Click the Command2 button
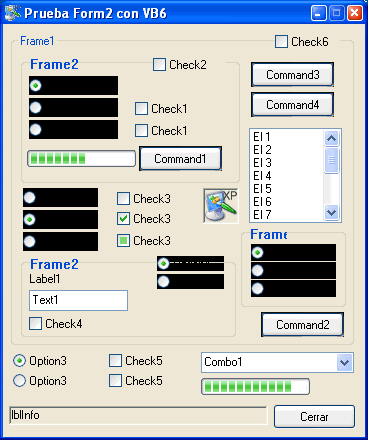Viewport: 368px width, 440px height. point(302,325)
